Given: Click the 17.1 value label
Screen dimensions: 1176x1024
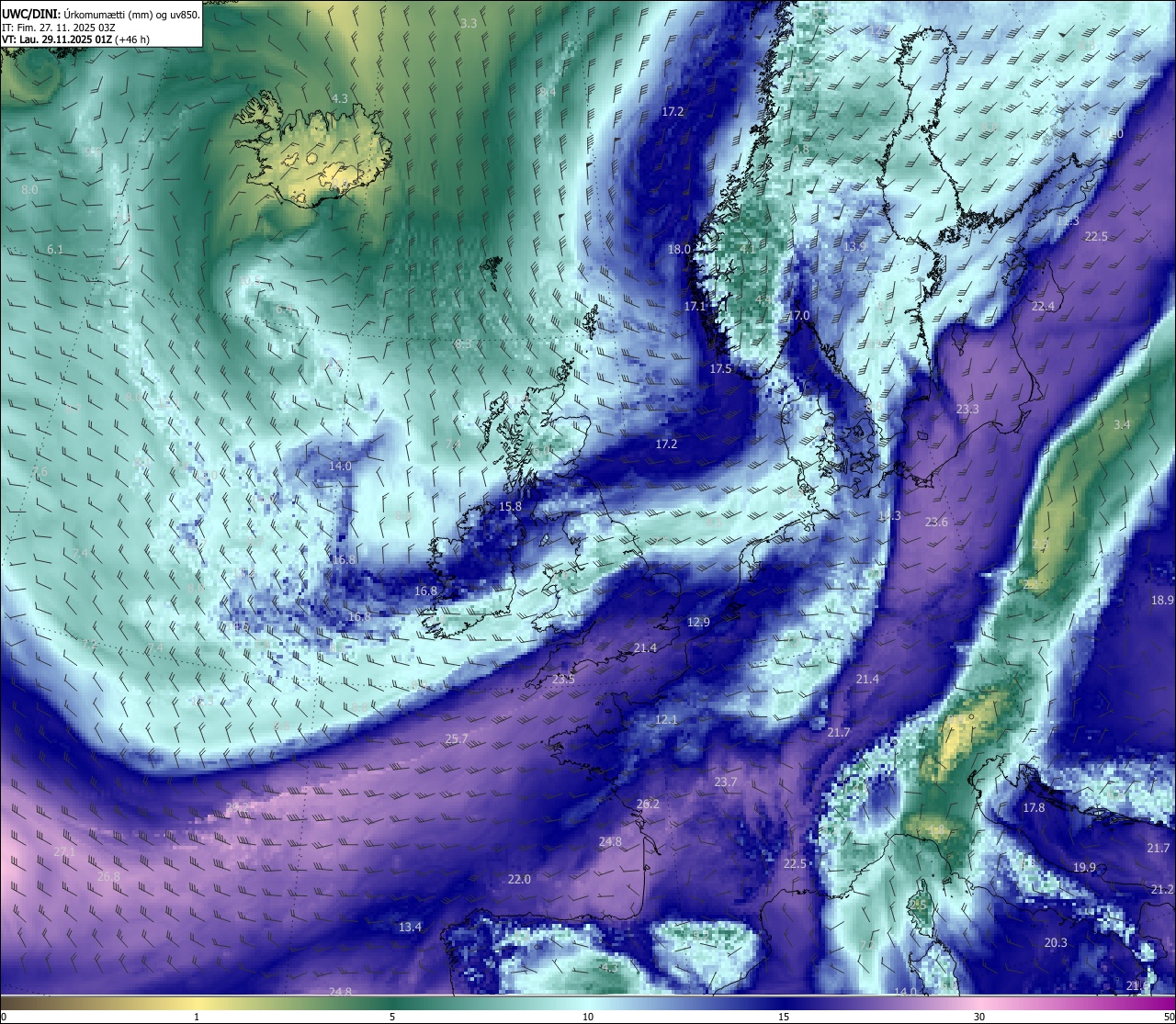Looking at the screenshot, I should [x=695, y=307].
